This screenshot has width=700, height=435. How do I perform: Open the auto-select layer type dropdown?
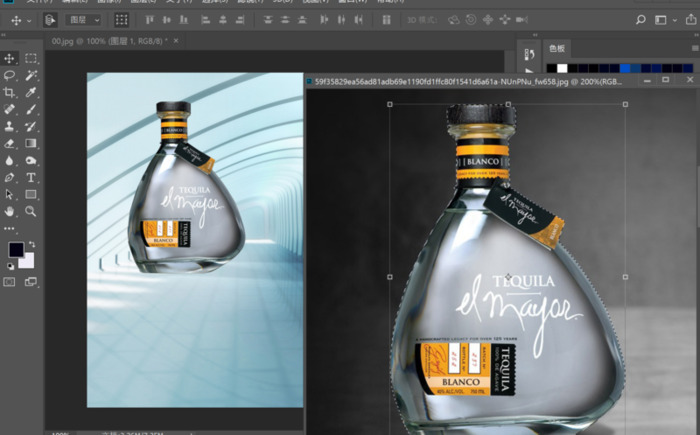82,20
